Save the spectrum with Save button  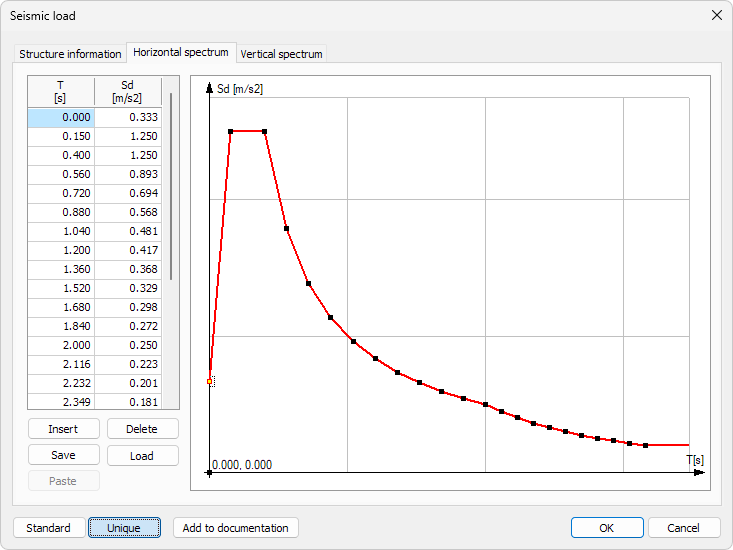[x=64, y=455]
